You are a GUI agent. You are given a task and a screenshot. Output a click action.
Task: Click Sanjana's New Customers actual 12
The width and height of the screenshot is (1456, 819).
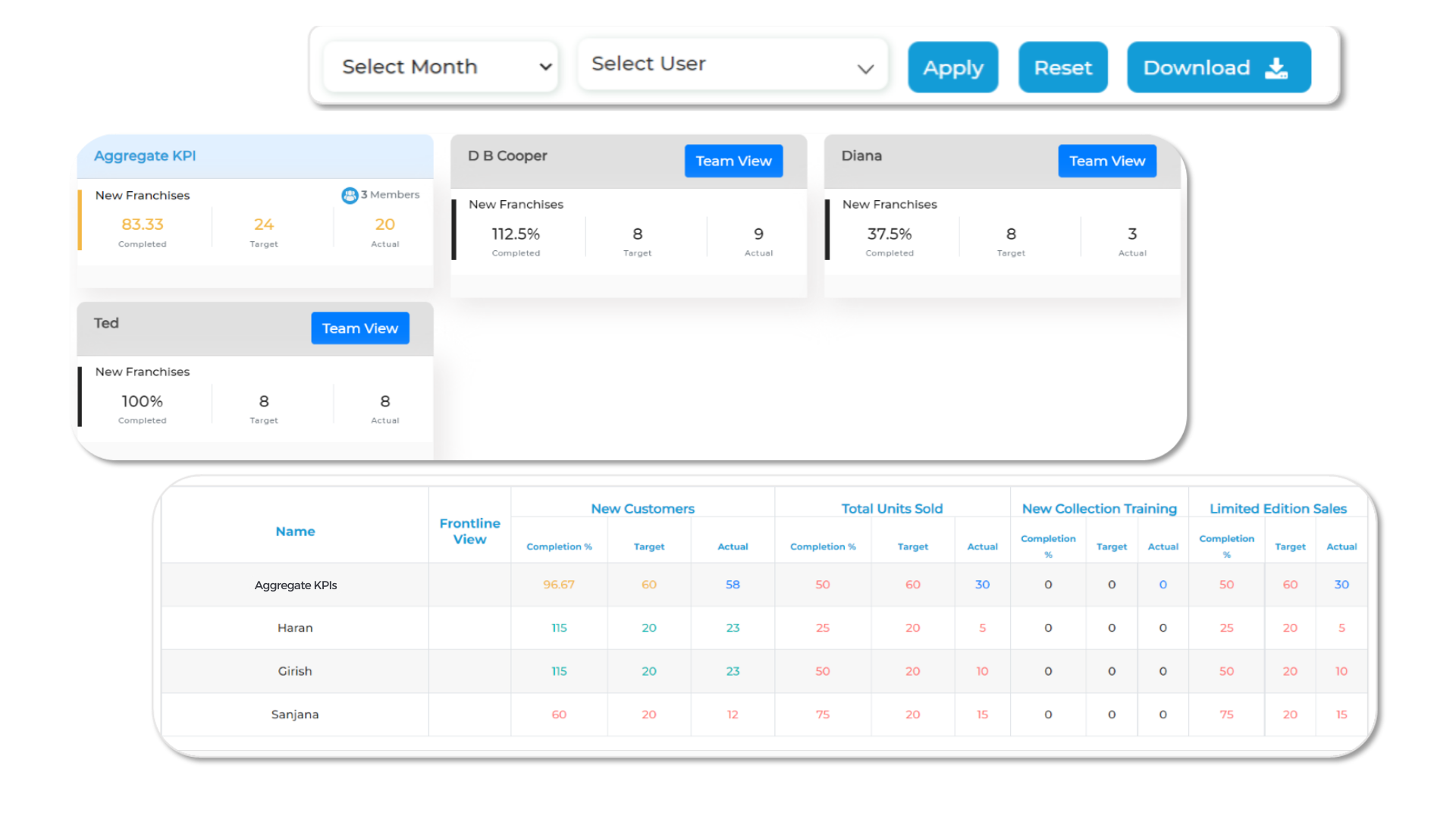coord(733,714)
